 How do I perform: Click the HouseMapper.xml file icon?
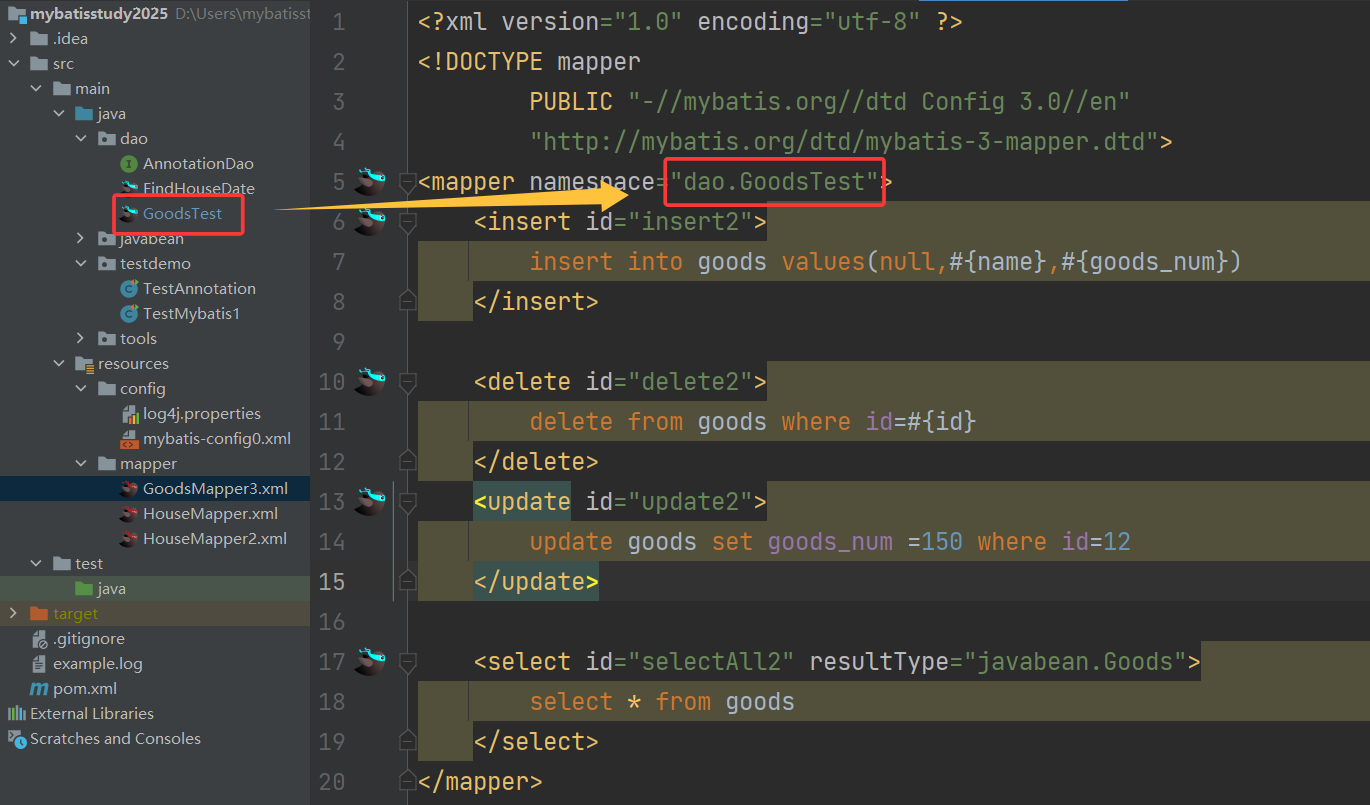(128, 513)
